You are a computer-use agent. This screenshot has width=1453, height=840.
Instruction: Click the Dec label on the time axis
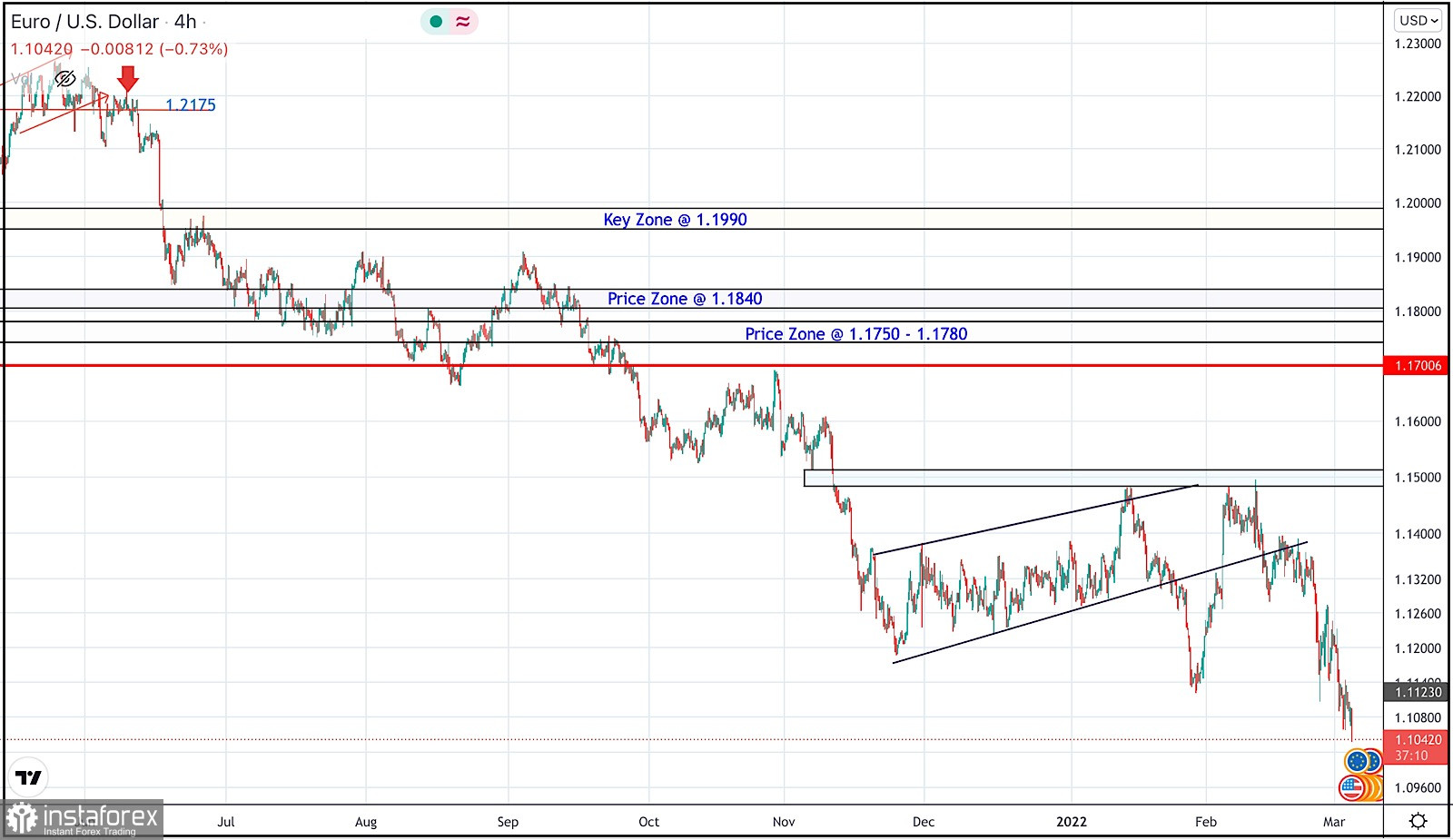(x=924, y=822)
